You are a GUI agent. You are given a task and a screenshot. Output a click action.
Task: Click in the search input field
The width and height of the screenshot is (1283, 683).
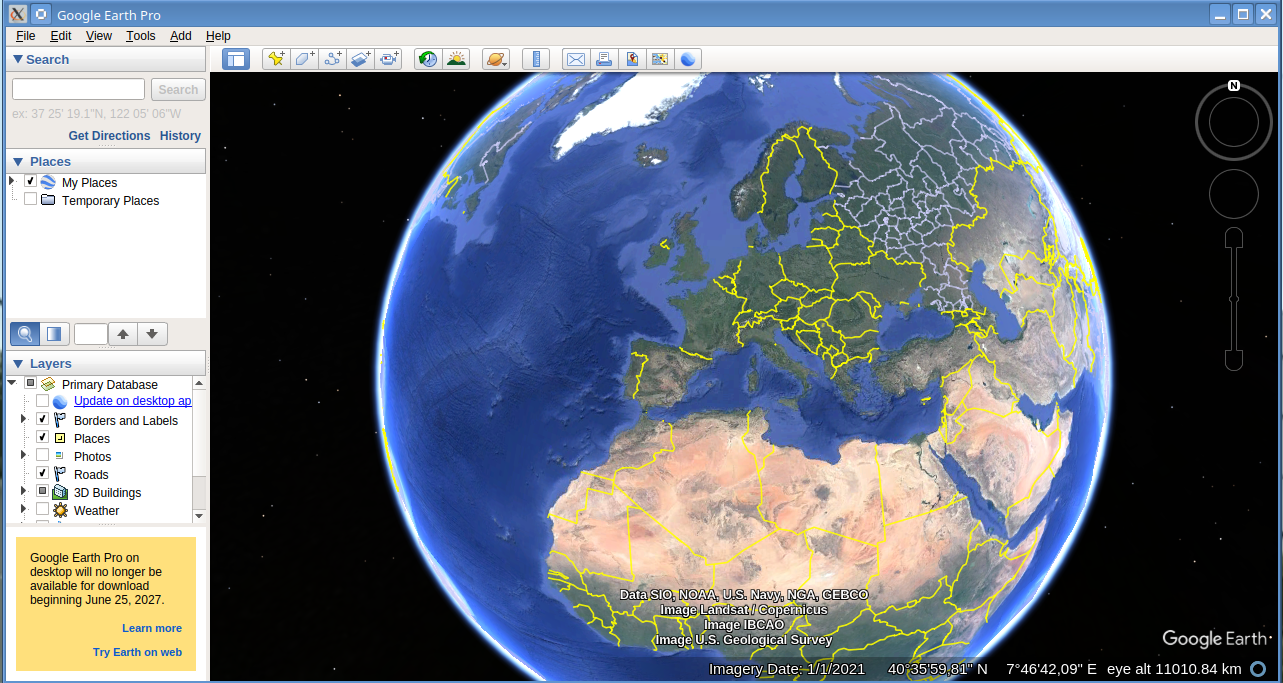[x=78, y=89]
